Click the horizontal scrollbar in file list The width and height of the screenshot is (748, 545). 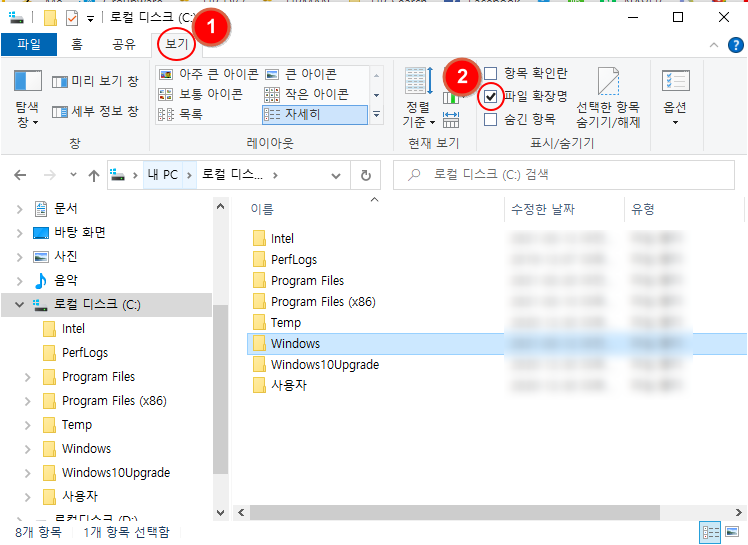click(x=454, y=513)
